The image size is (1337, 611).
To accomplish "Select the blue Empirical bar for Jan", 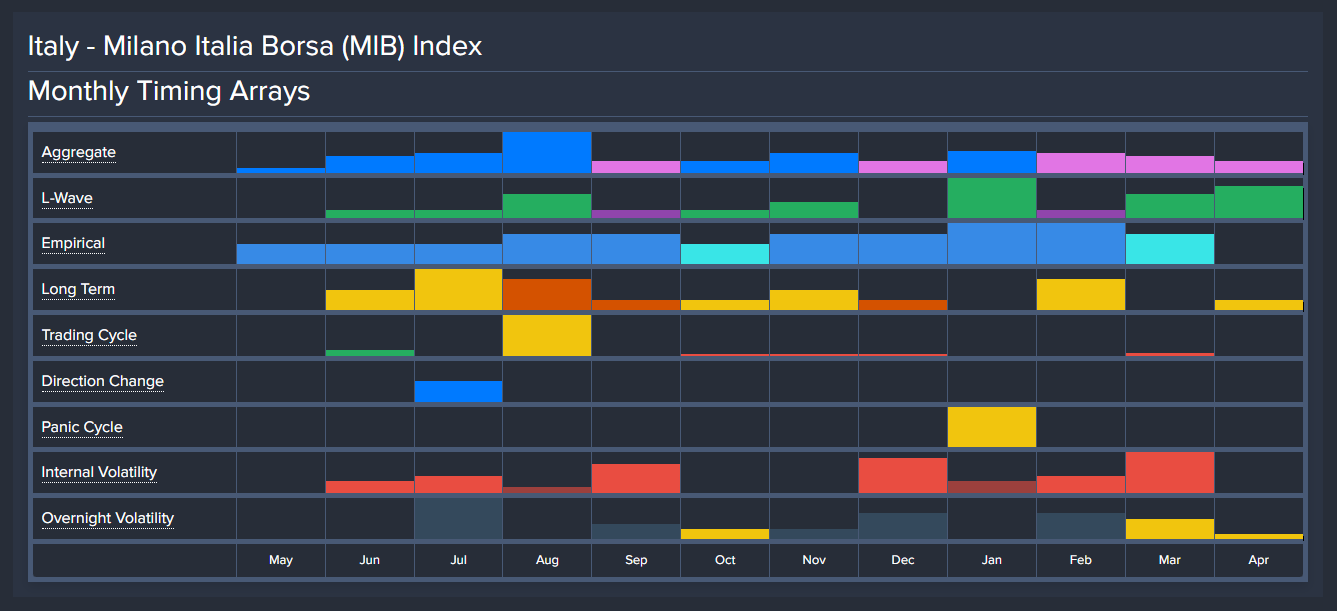I will tap(992, 243).
